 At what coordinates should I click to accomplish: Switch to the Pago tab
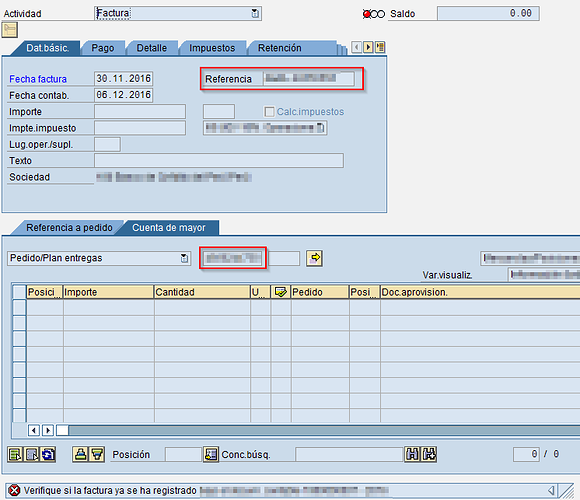[x=103, y=48]
